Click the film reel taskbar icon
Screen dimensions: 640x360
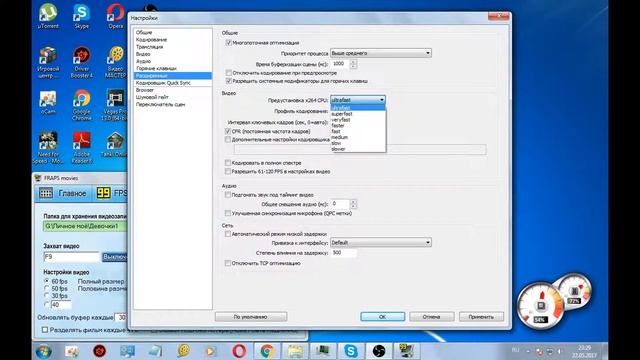tap(183, 351)
